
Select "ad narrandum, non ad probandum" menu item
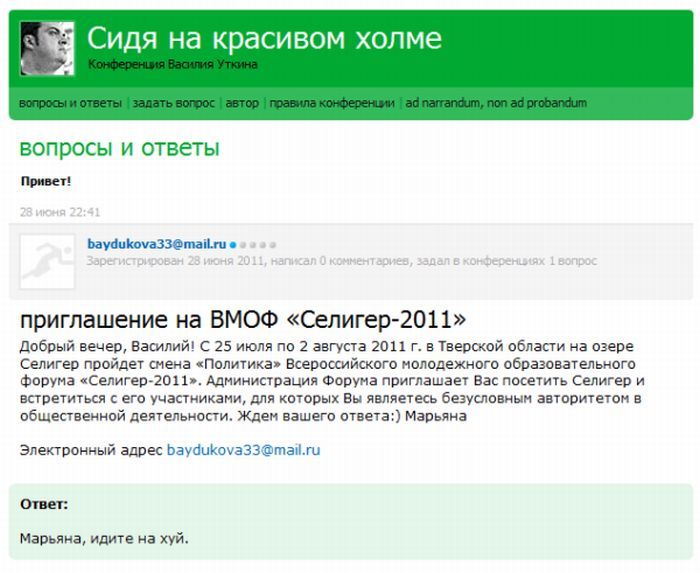coord(496,103)
